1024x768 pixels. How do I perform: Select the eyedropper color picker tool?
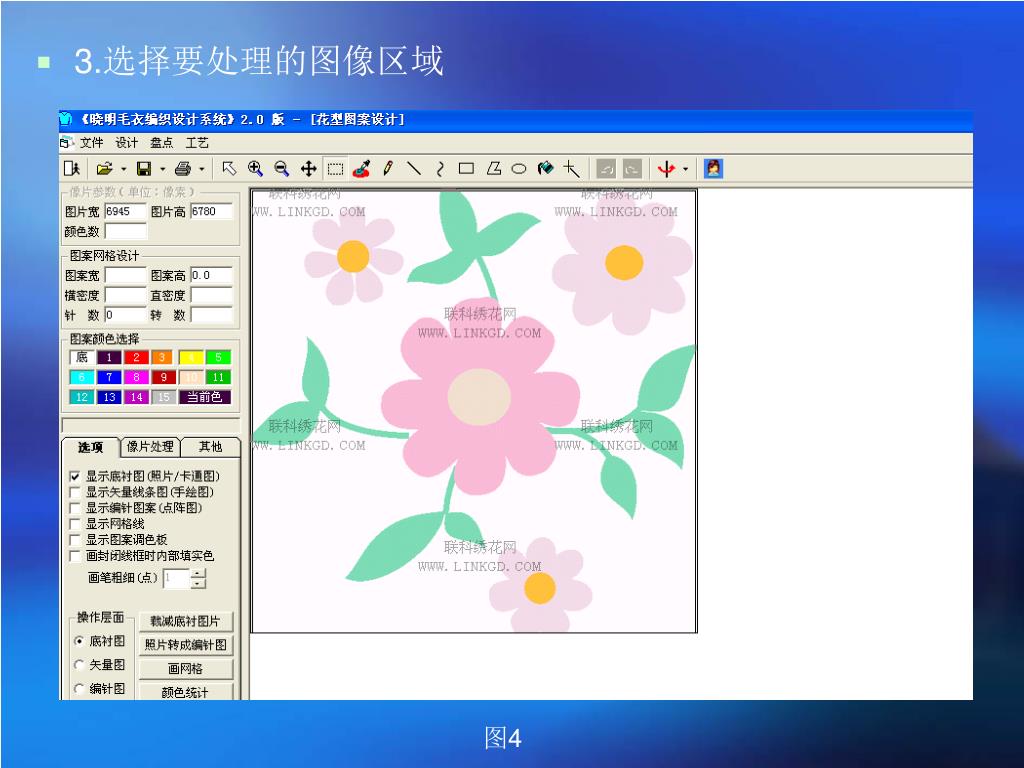click(361, 169)
